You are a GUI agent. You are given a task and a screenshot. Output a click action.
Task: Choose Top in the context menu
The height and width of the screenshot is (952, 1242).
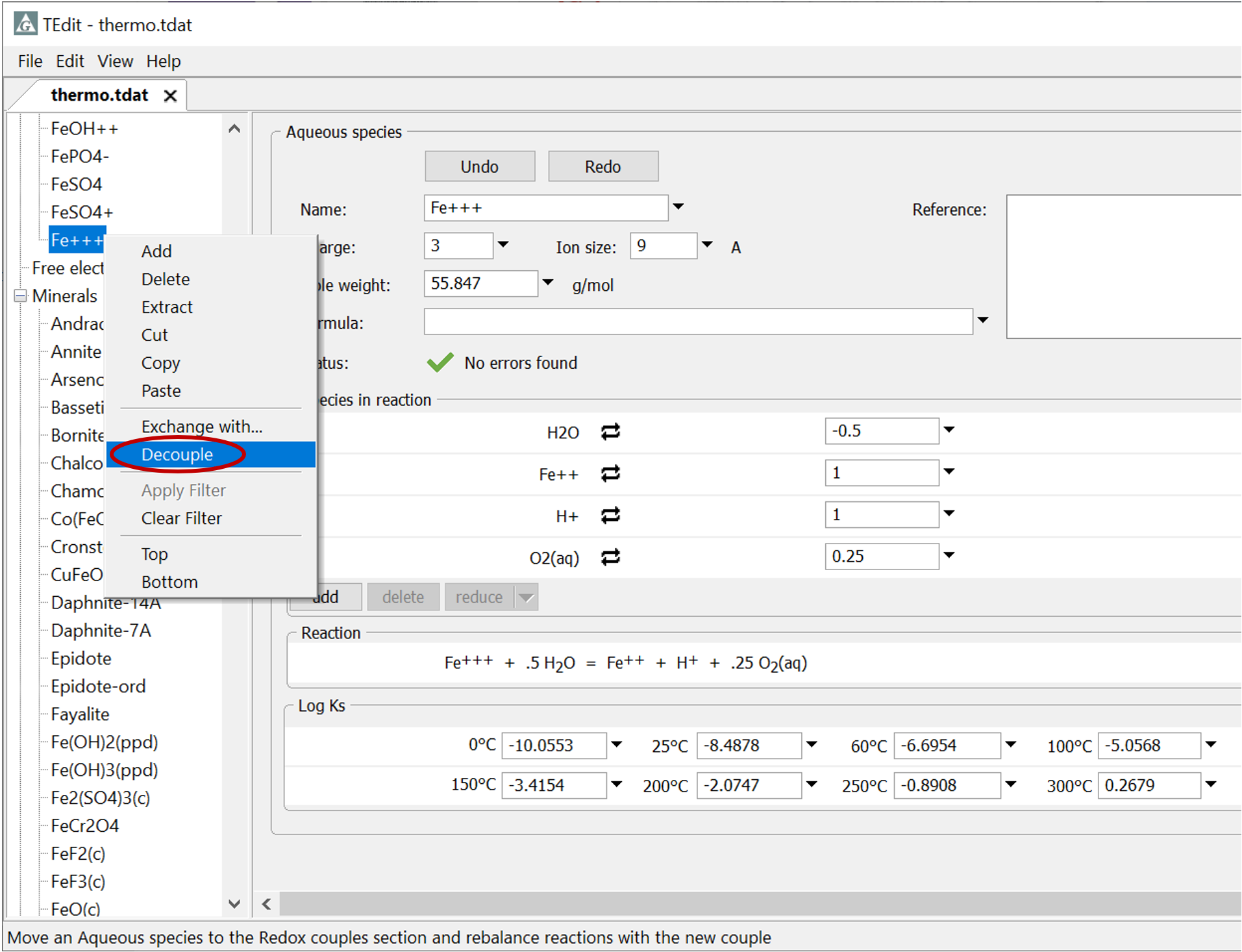pyautogui.click(x=212, y=554)
